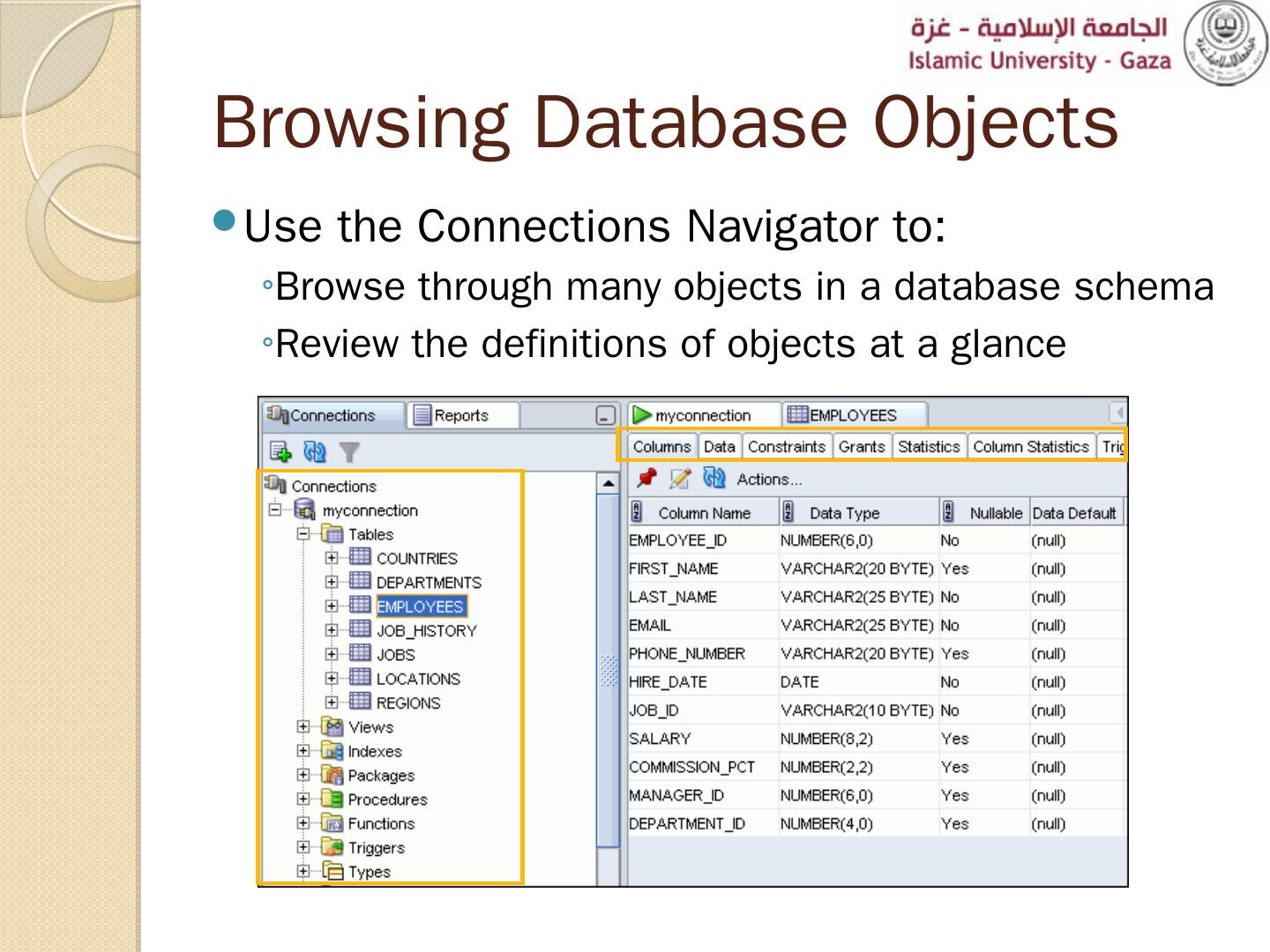
Task: Click the Edit table pencil icon
Action: 680,479
